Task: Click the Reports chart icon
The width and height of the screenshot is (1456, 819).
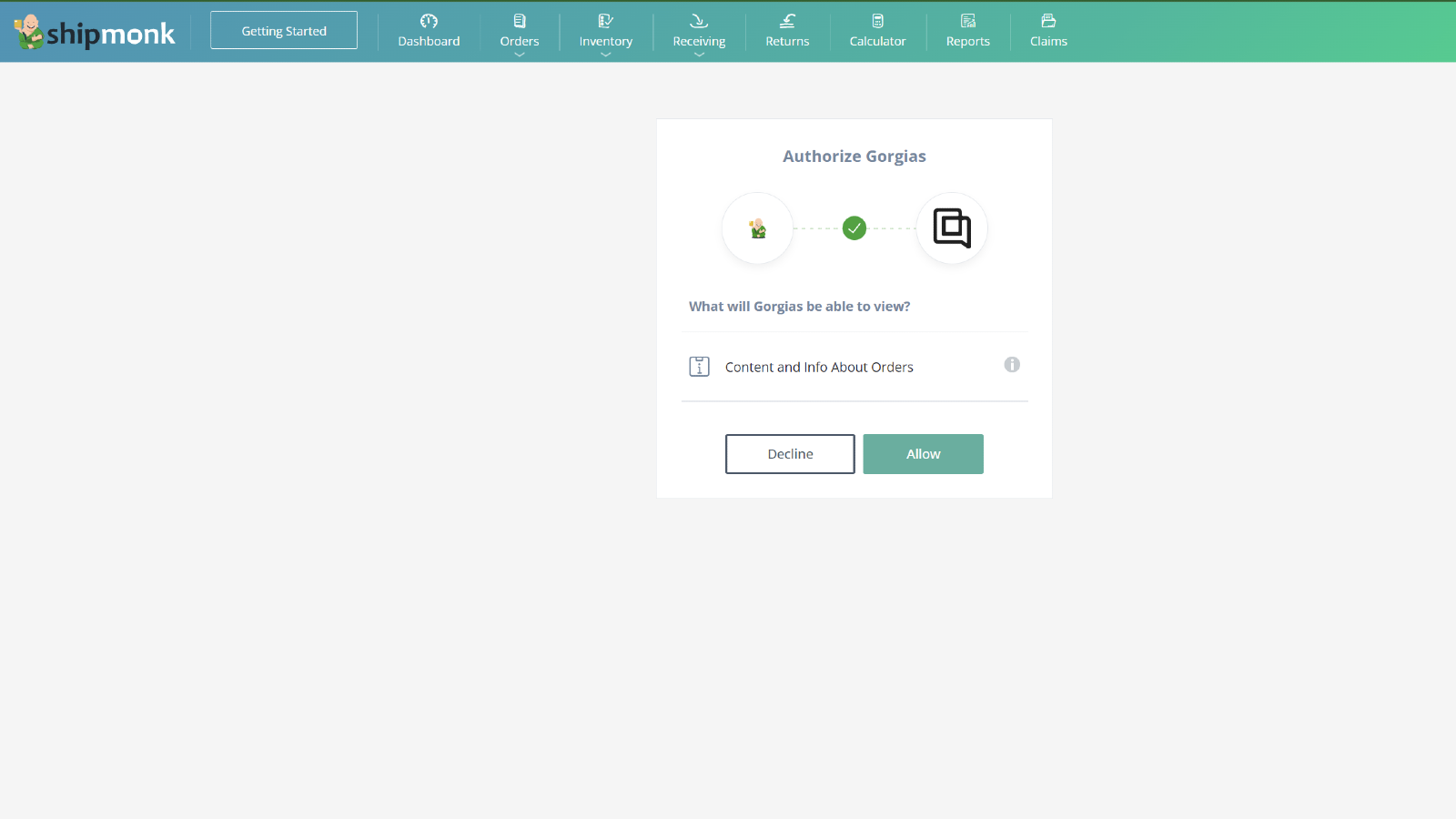Action: point(967,22)
